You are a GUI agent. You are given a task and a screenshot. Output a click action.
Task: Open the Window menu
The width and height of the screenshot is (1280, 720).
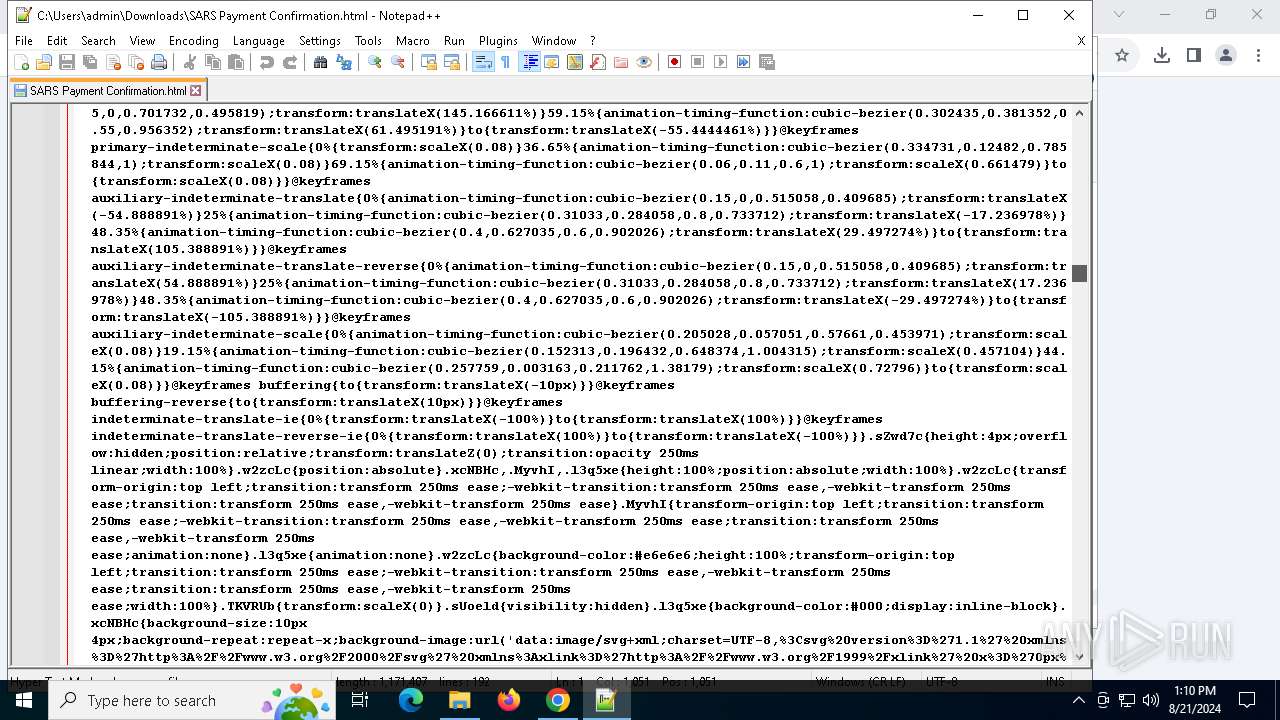(554, 41)
